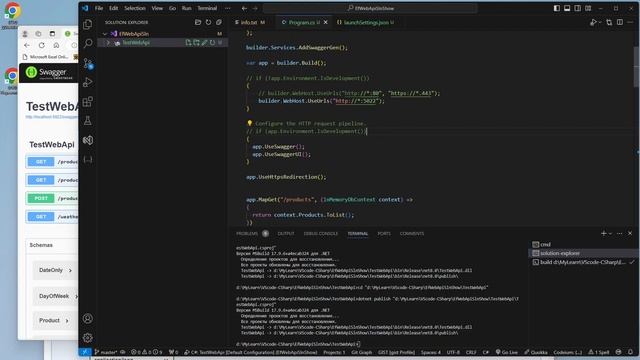The image size is (640, 360).
Task: Click the CRLF line ending indicator
Action: tap(471, 352)
